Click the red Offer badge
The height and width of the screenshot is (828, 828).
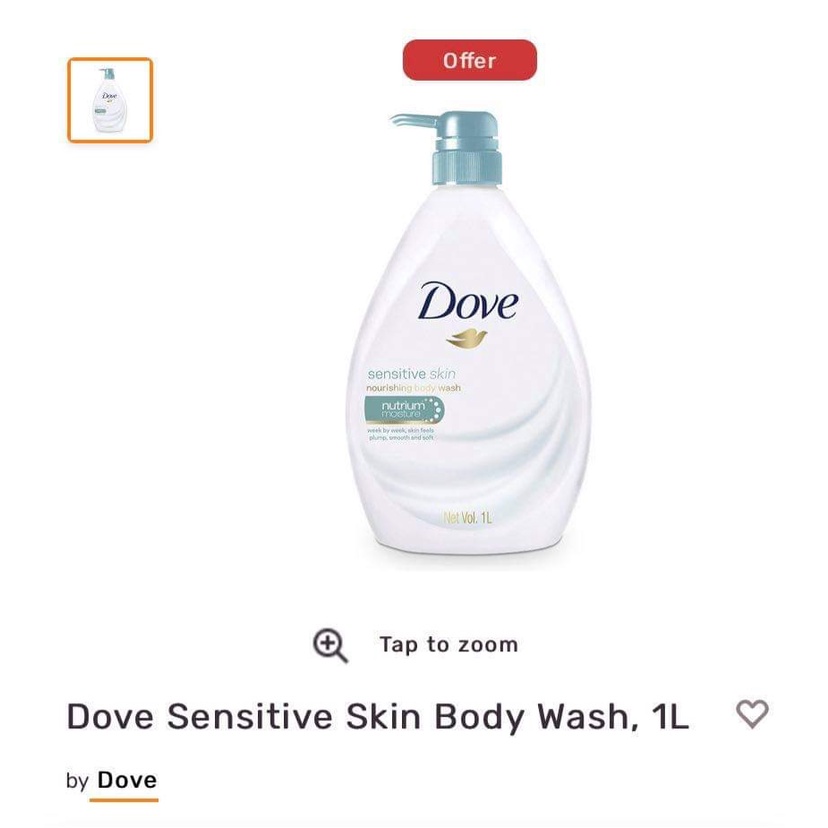click(469, 60)
